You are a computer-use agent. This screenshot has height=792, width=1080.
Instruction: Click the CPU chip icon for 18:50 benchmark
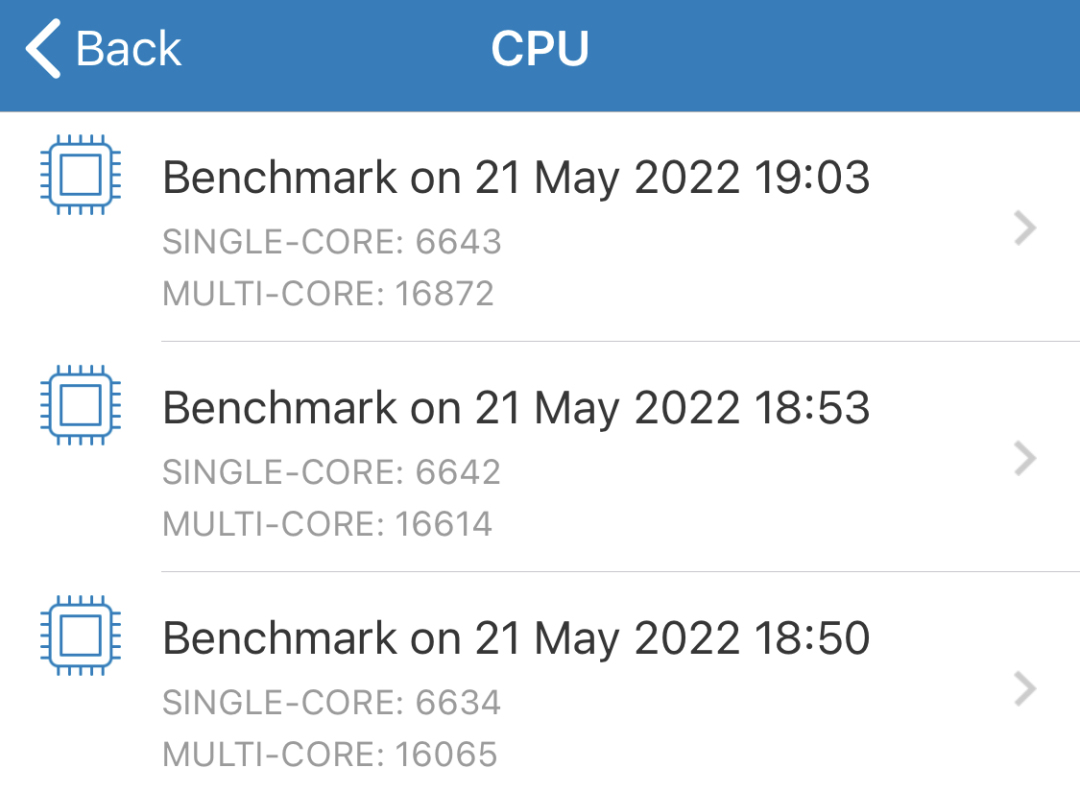81,635
